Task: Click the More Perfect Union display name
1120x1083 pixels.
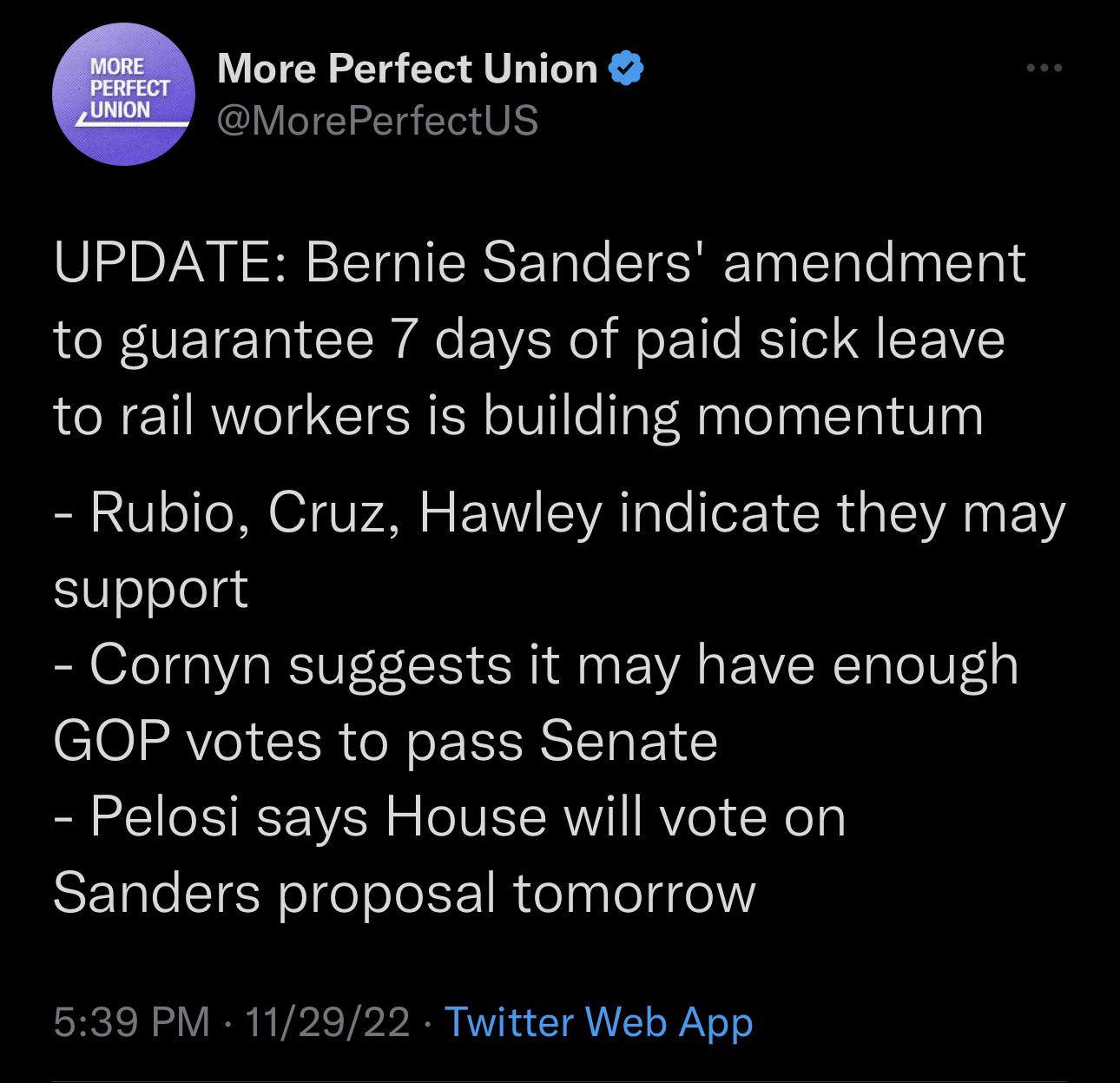Action: pos(407,69)
